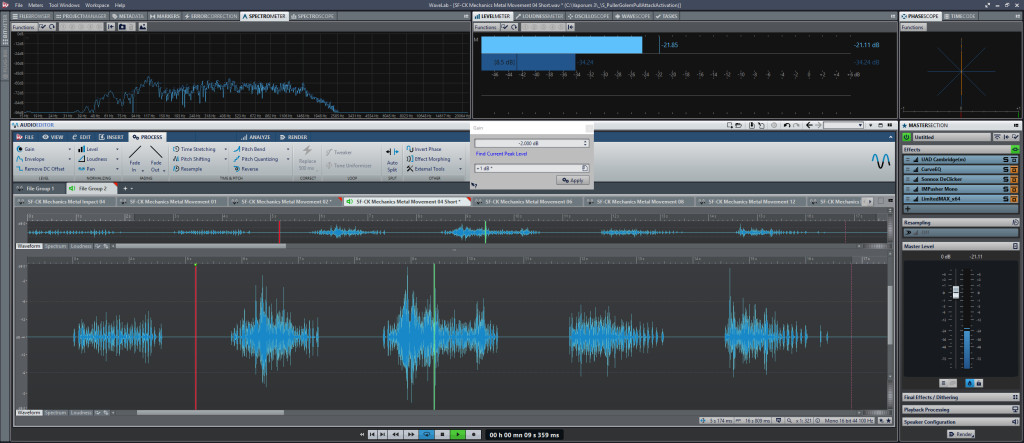1024x443 pixels.
Task: Open Functions menu in Phasescope
Action: 912,27
